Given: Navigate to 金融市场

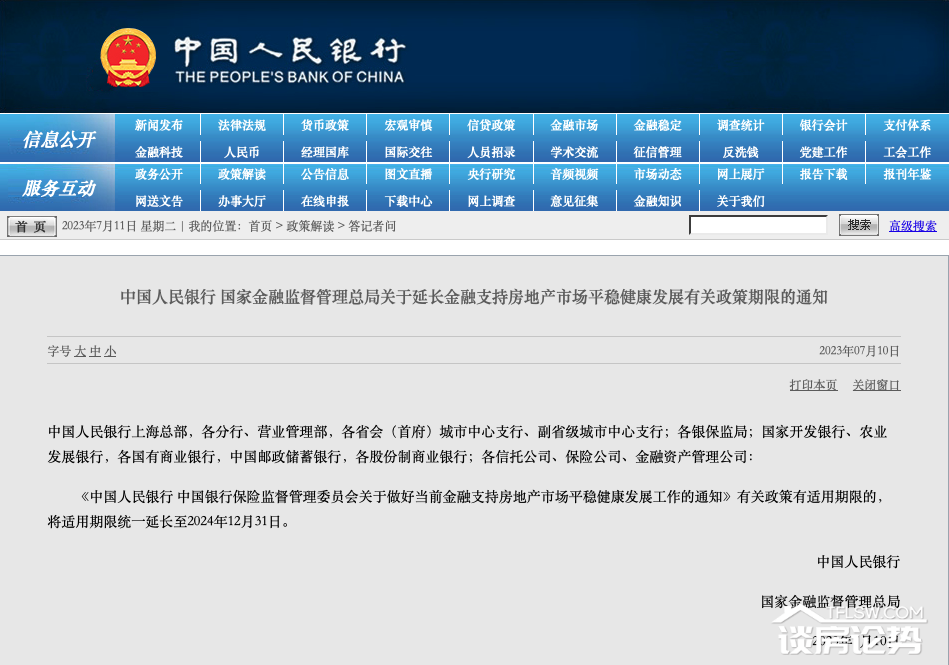Looking at the screenshot, I should [x=574, y=125].
